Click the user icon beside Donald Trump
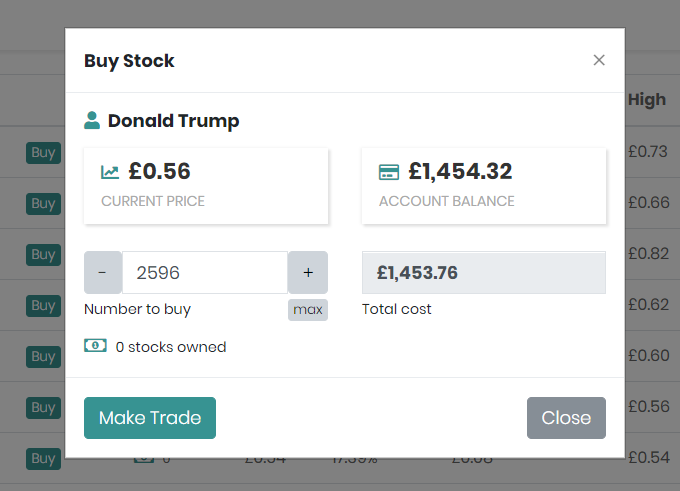Screen dimensions: 680x491 (92, 120)
